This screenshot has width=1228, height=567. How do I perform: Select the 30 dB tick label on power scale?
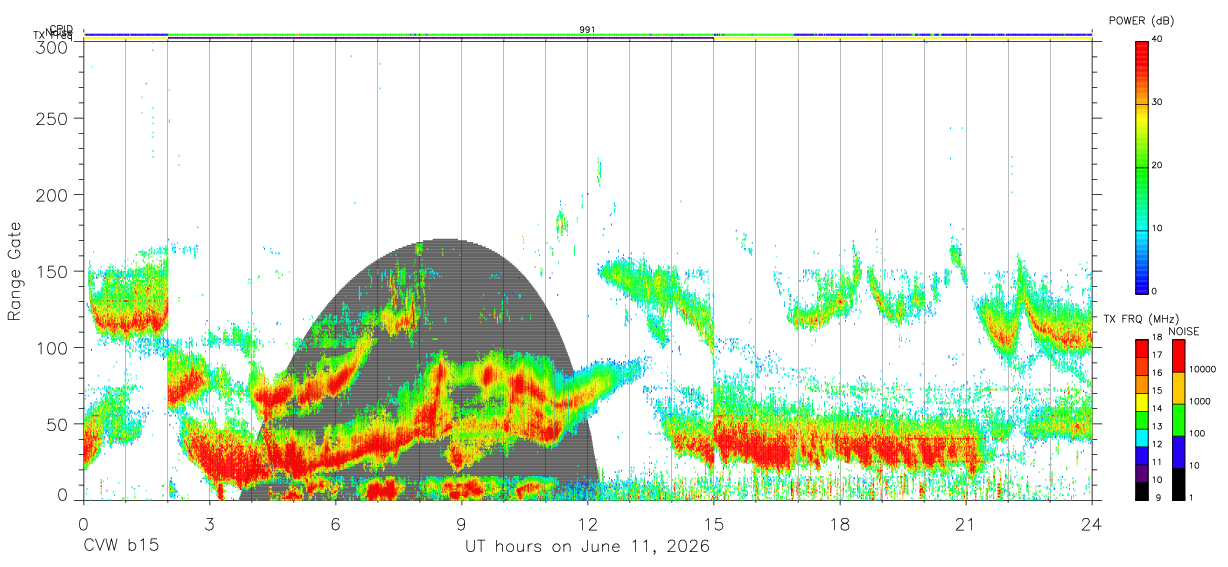click(x=1158, y=102)
